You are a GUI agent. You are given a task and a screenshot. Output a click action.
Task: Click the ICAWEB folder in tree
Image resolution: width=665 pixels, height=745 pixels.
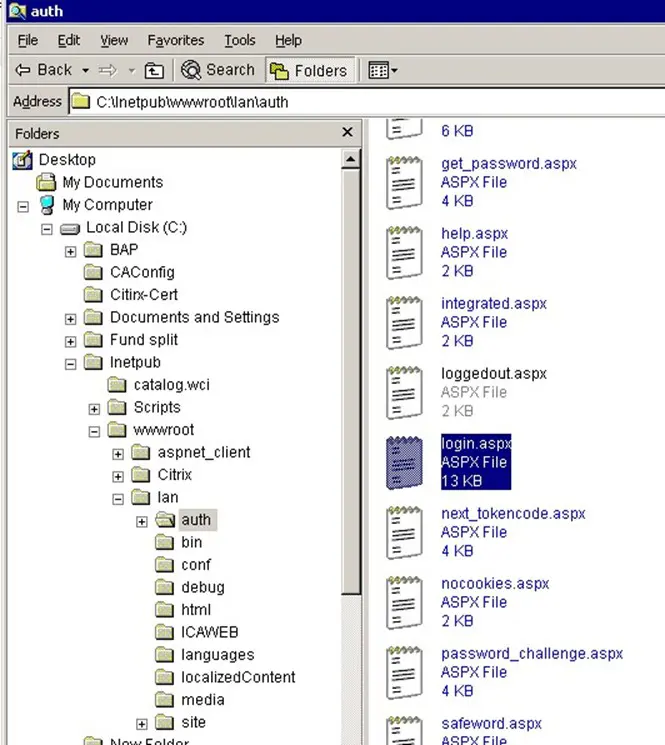tap(209, 632)
